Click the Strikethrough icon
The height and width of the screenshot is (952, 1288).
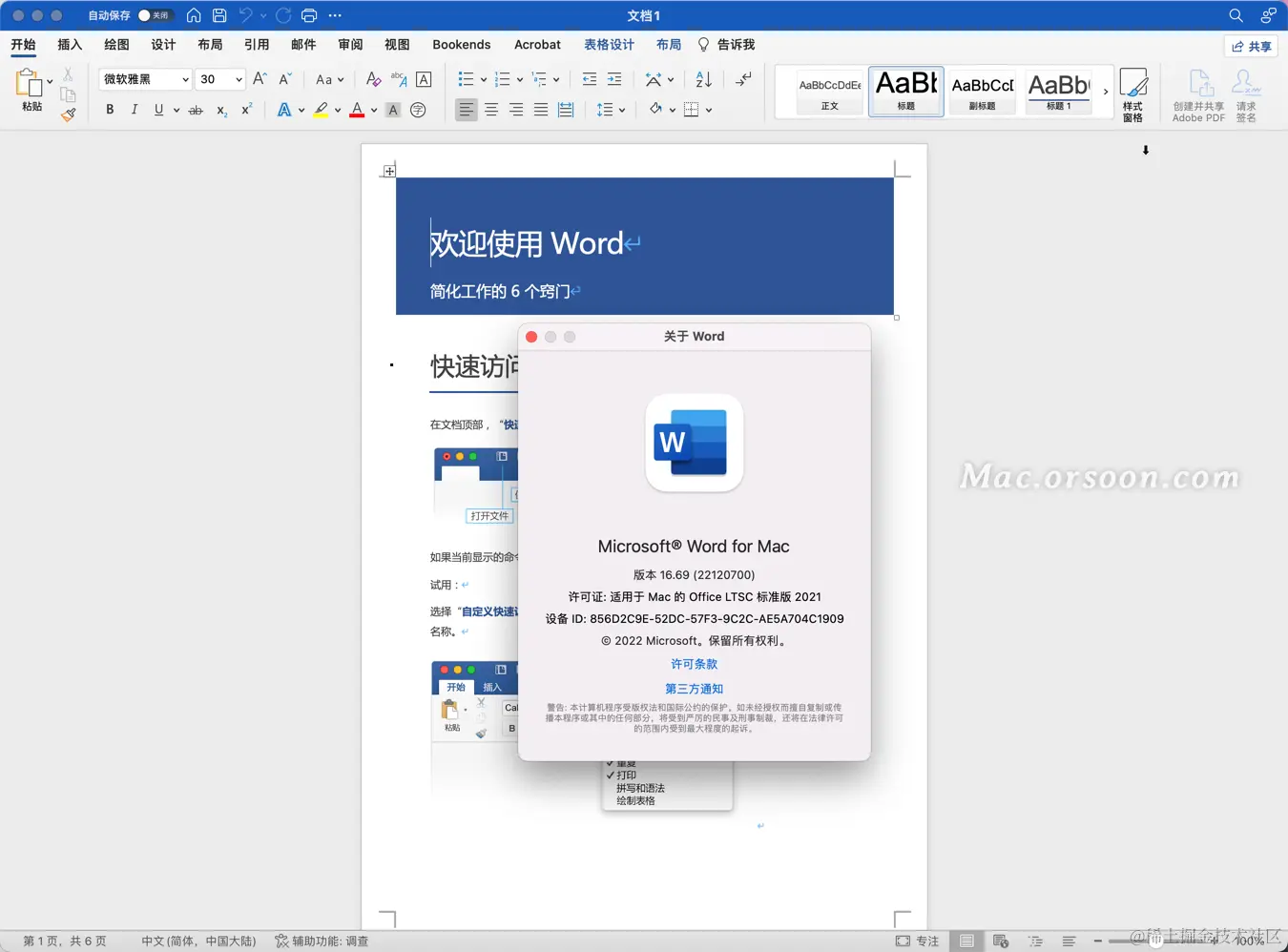coord(196,110)
